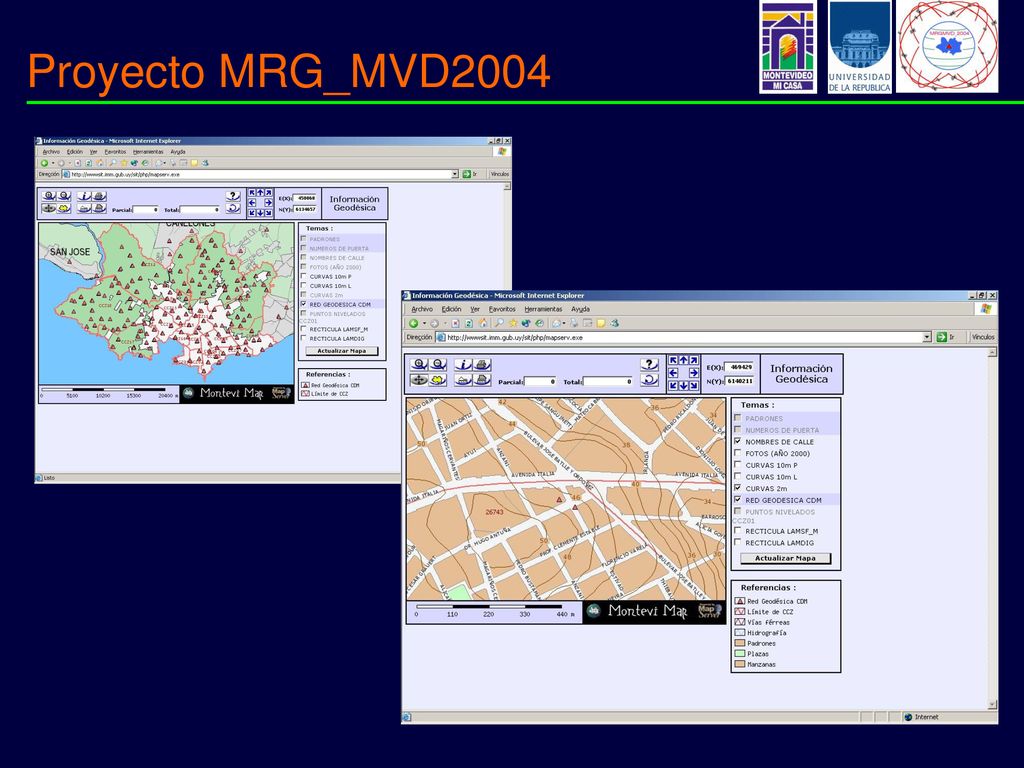The width and height of the screenshot is (1024, 768).
Task: Open Edición menu in front window
Action: [451, 309]
